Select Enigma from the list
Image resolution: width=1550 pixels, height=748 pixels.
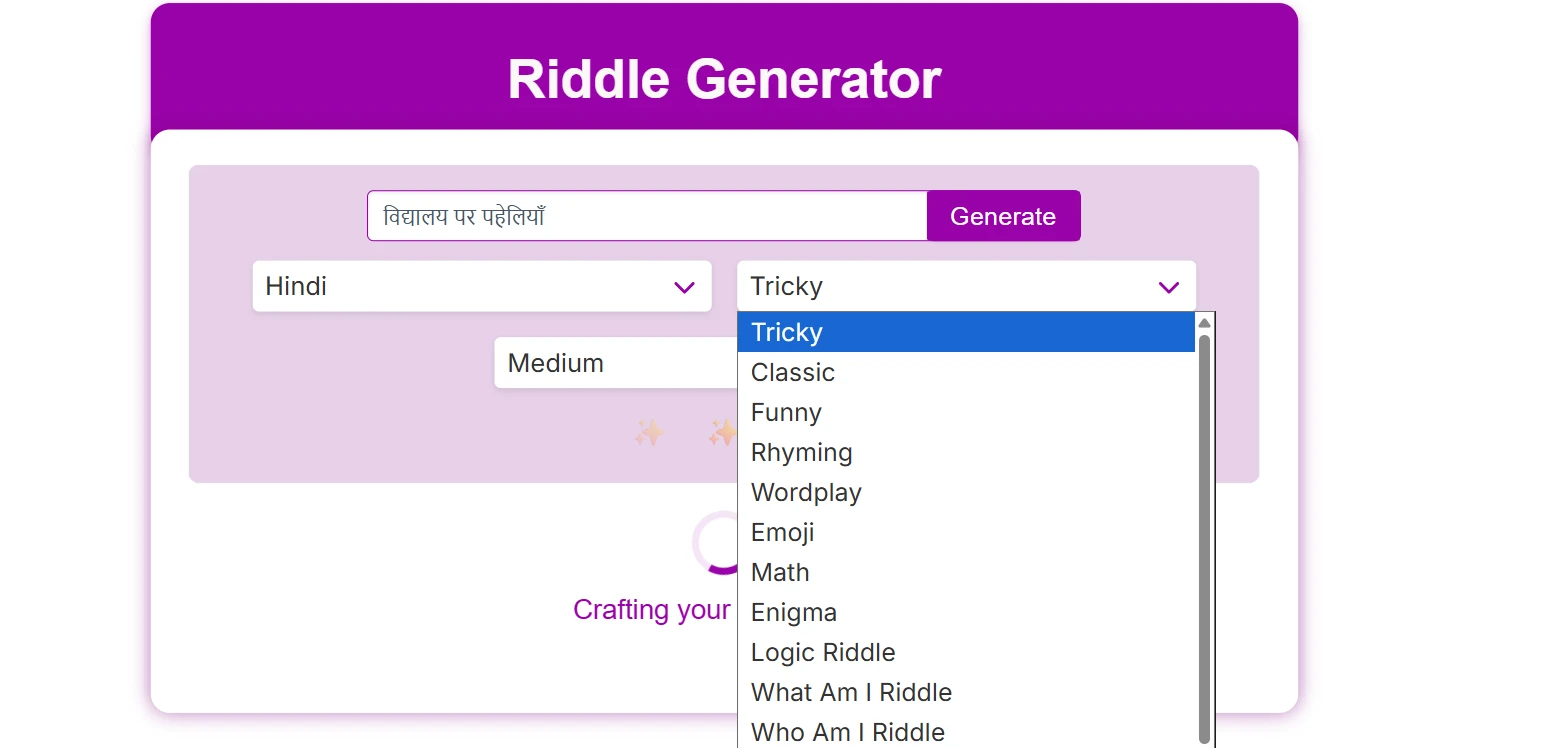[965, 612]
